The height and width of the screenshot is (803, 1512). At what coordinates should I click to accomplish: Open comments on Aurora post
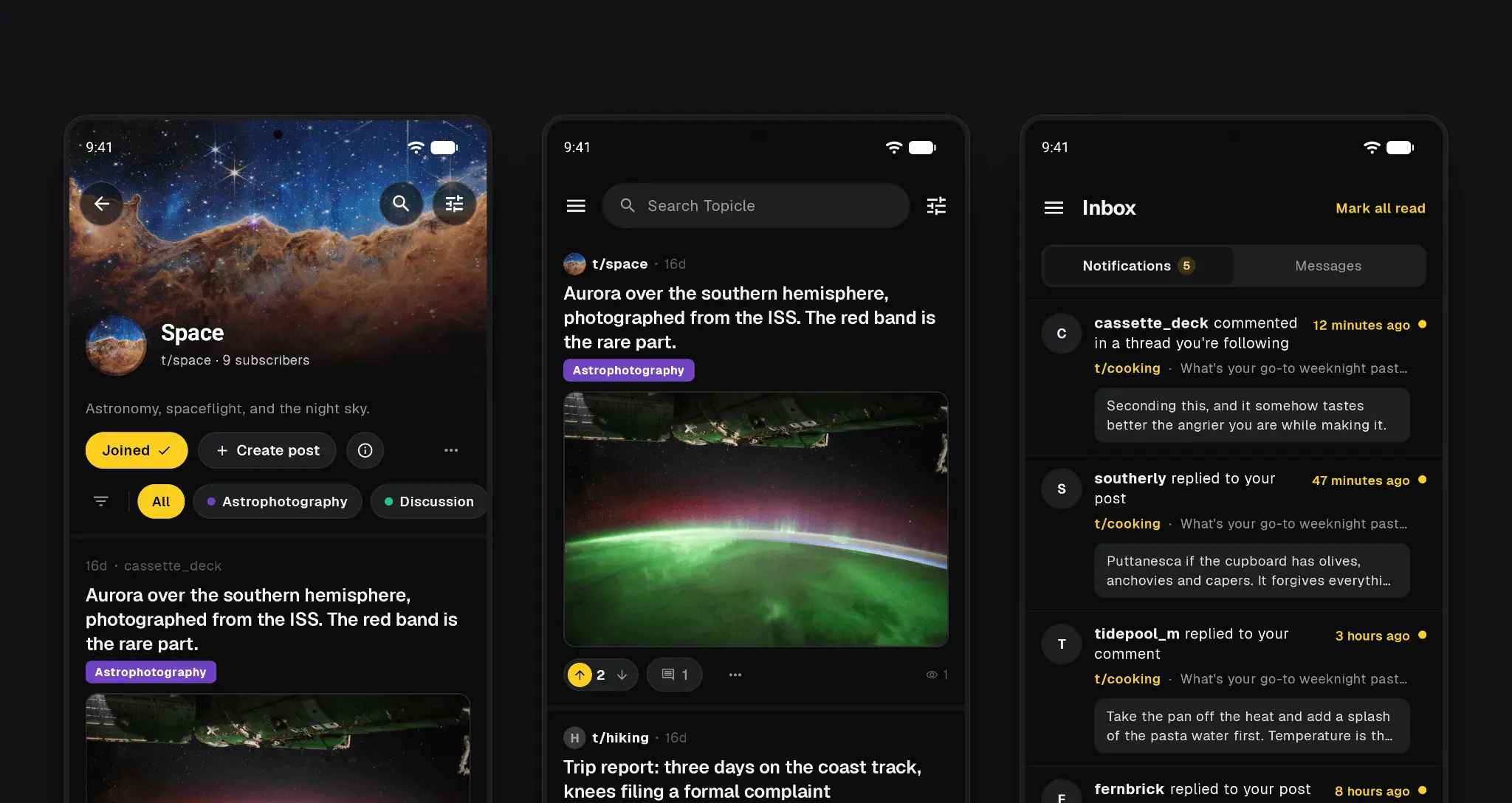674,675
